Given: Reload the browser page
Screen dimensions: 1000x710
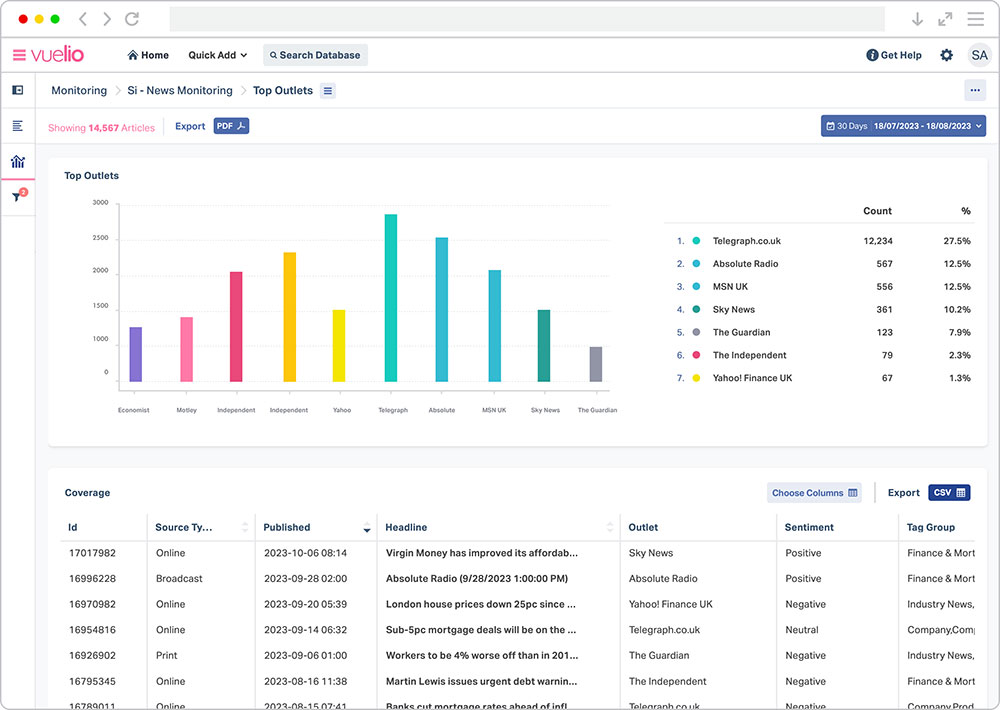Looking at the screenshot, I should coord(132,19).
